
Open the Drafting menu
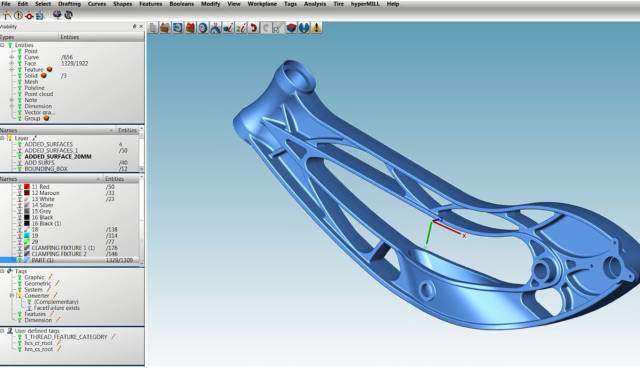pos(69,4)
